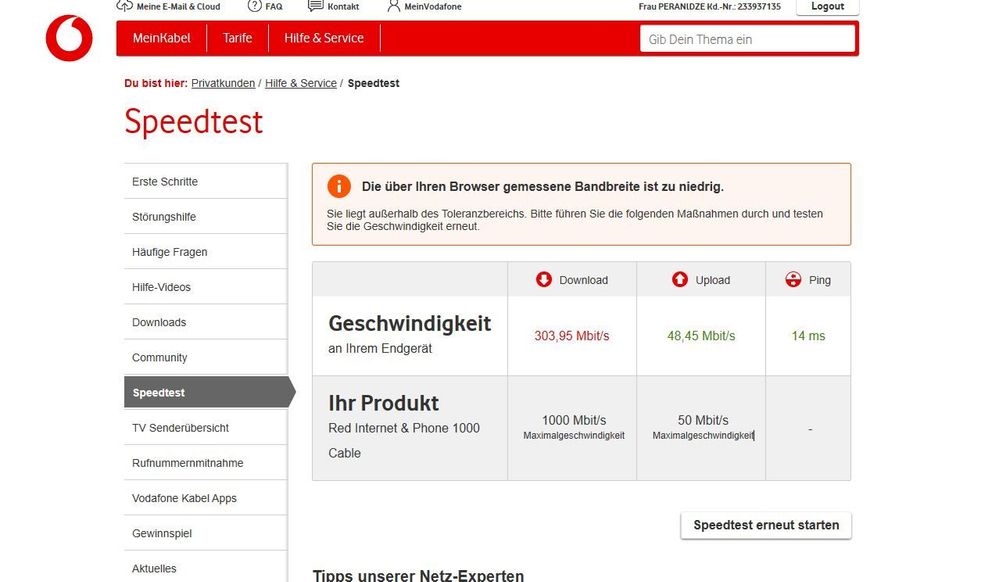Follow the Privatkunden breadcrumb link
999x582 pixels.
[x=223, y=83]
